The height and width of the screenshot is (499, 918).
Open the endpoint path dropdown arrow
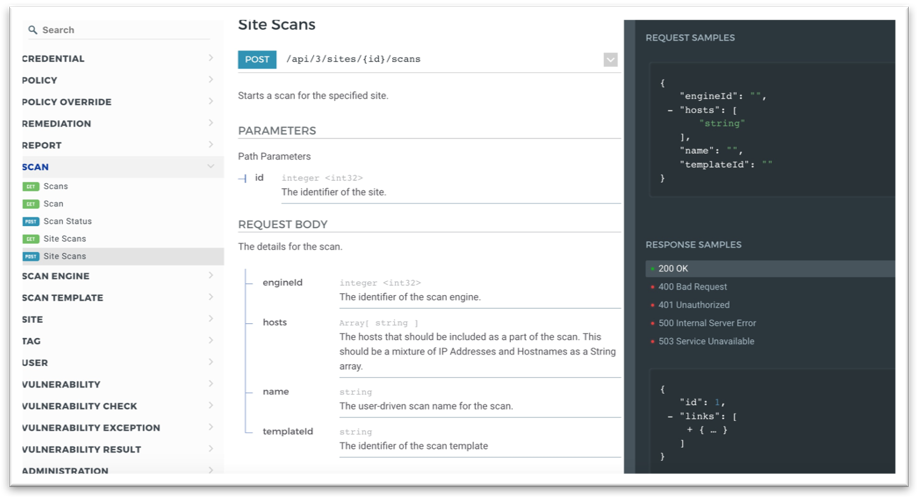click(610, 60)
